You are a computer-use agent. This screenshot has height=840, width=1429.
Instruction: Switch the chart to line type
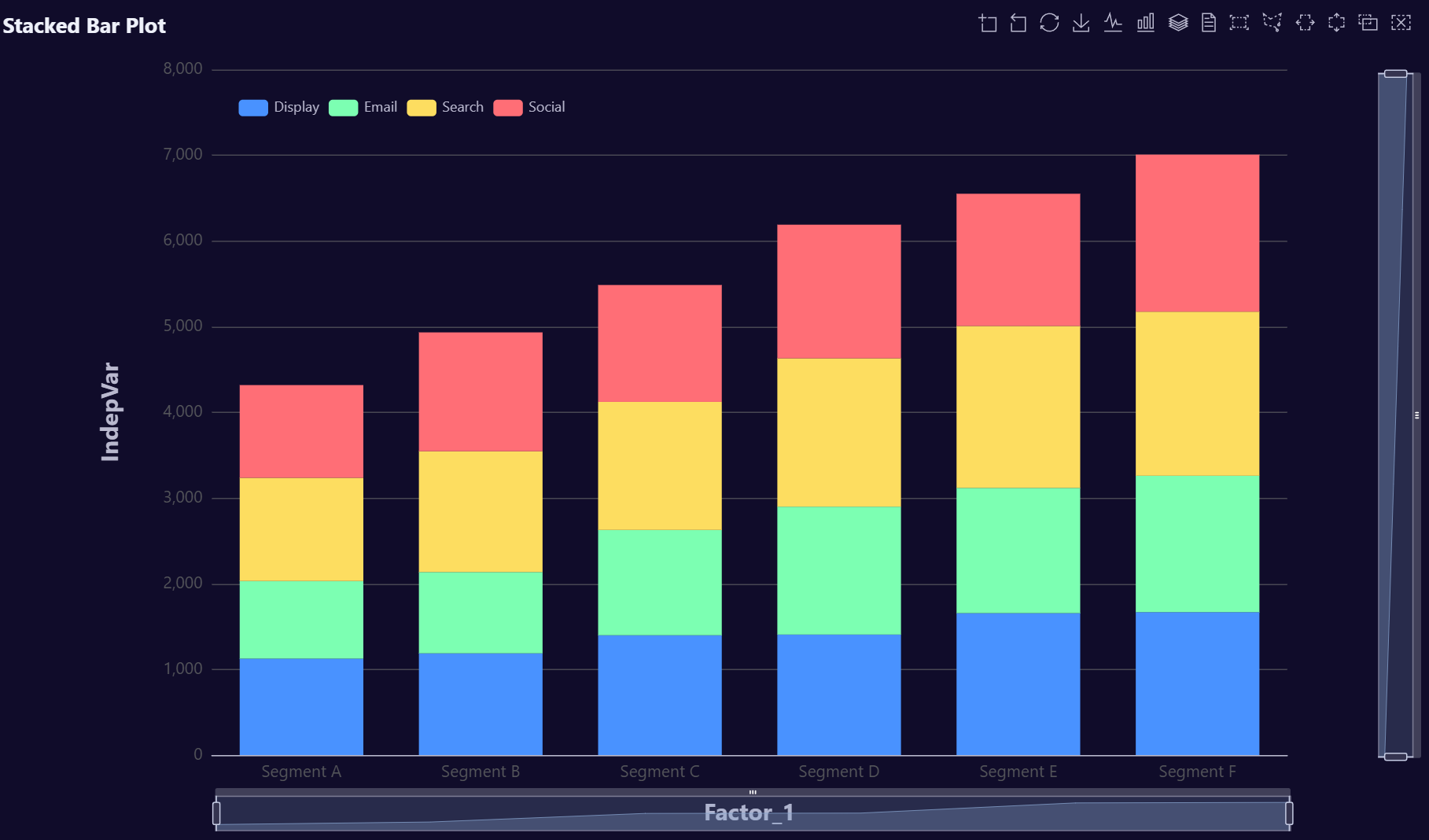1113,23
